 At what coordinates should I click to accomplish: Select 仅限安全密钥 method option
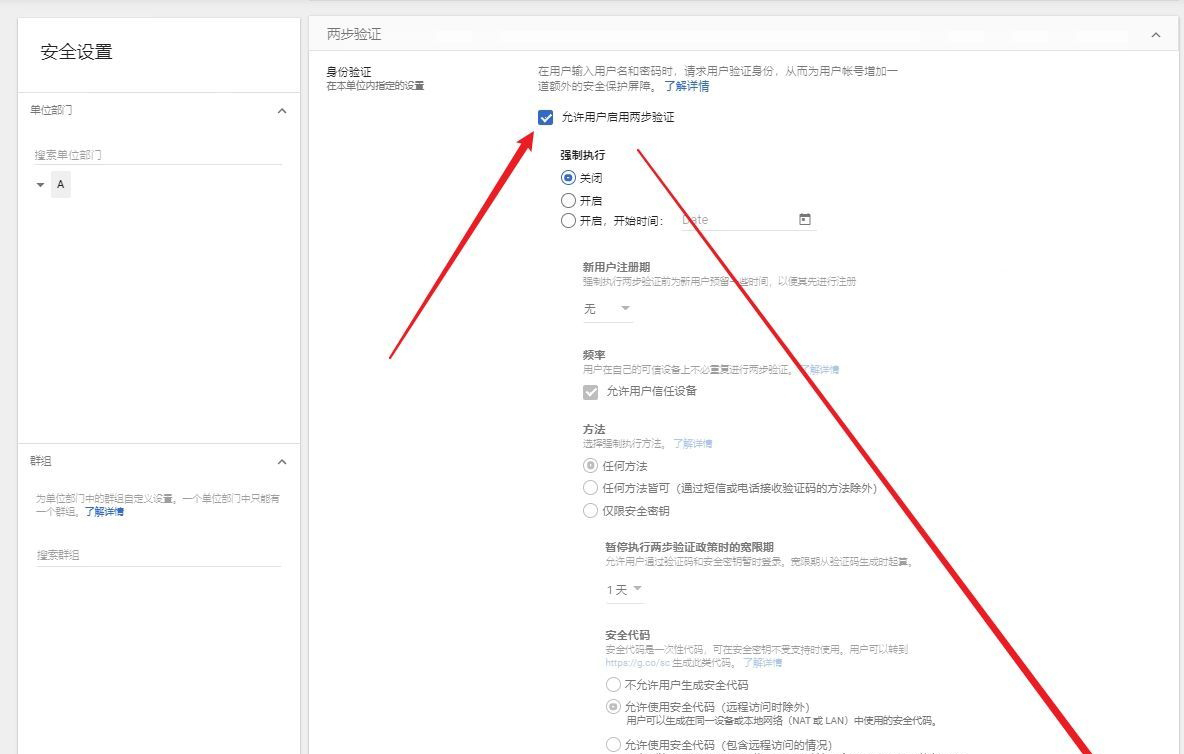click(x=590, y=511)
